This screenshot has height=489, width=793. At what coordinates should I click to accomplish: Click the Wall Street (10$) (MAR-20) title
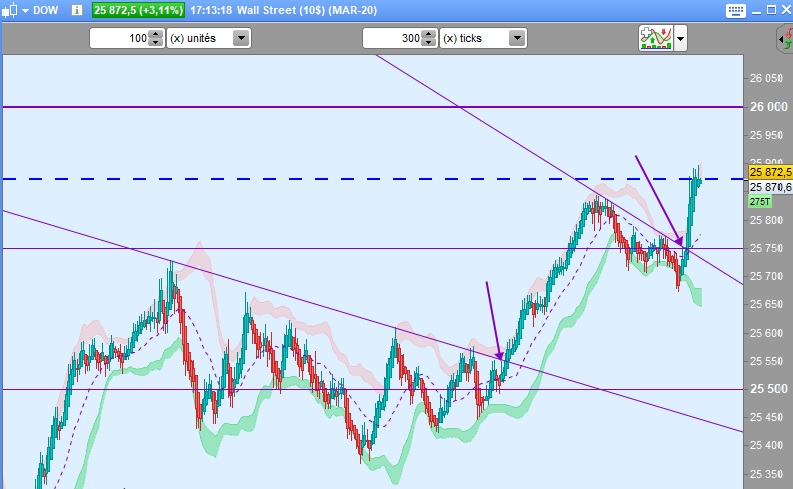(306, 10)
